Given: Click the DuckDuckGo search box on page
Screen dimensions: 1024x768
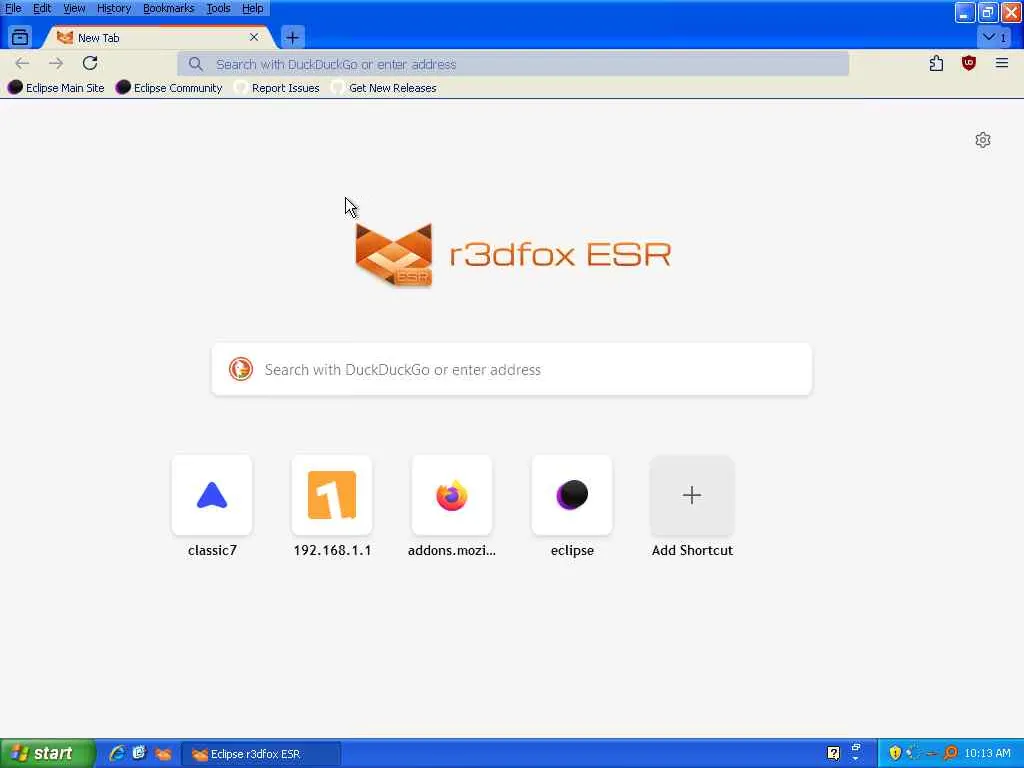Looking at the screenshot, I should (x=512, y=370).
